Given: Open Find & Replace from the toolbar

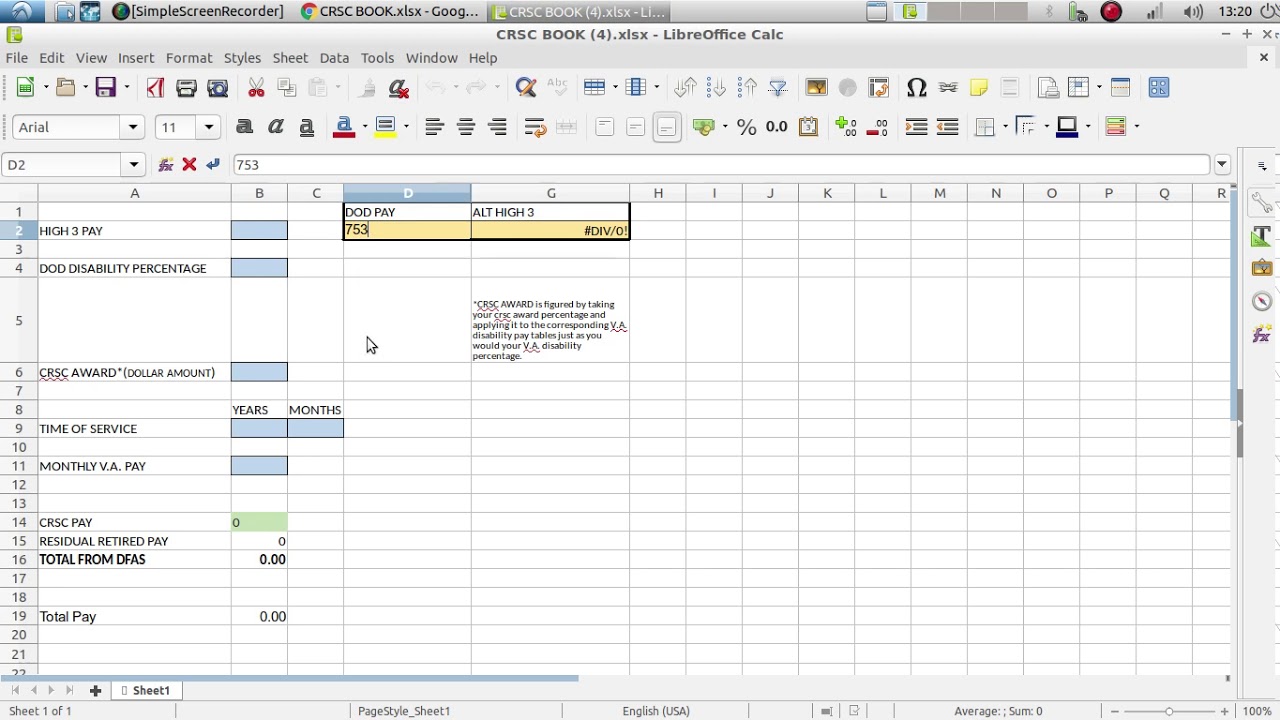Looking at the screenshot, I should click(x=526, y=88).
